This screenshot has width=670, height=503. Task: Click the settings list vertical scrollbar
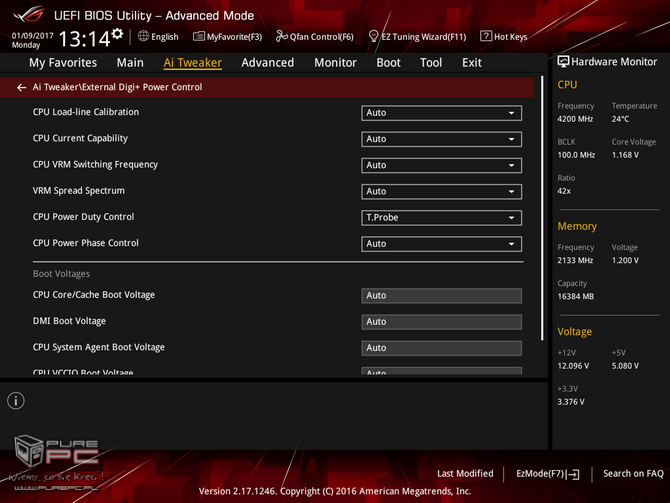click(x=542, y=208)
